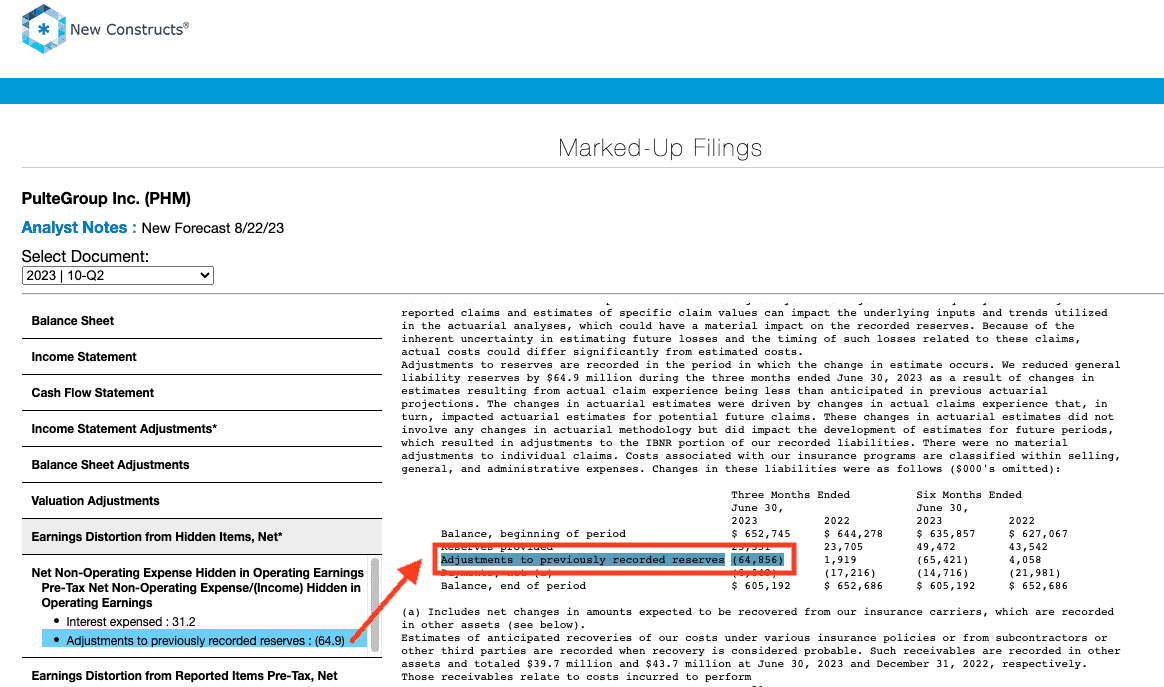Click footnote (a) Includes net changes text
Viewport: 1164px width, 687px height.
tap(757, 618)
